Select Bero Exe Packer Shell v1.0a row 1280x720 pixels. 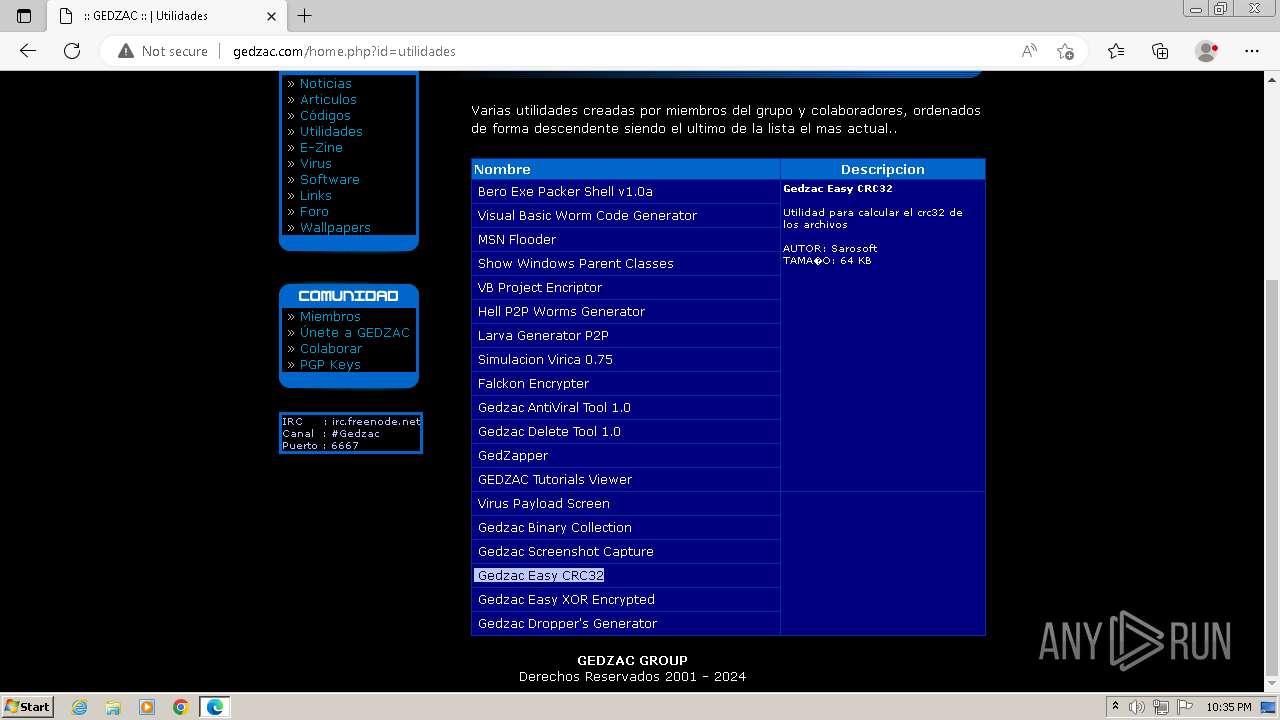[x=626, y=191]
